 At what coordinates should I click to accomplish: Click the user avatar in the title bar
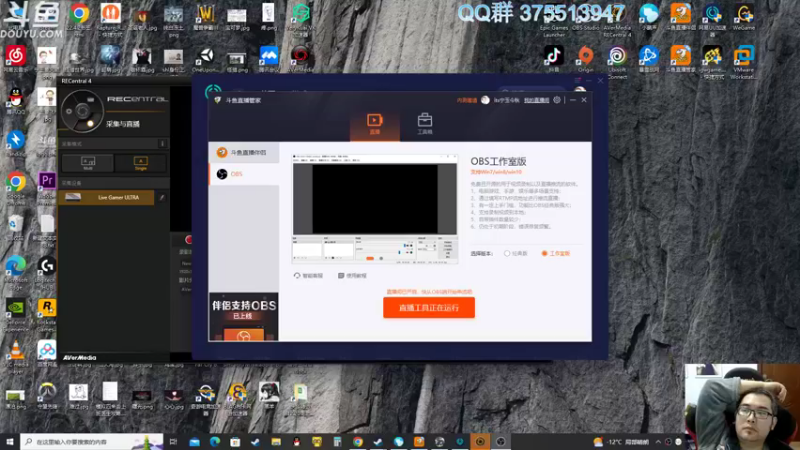tap(485, 100)
